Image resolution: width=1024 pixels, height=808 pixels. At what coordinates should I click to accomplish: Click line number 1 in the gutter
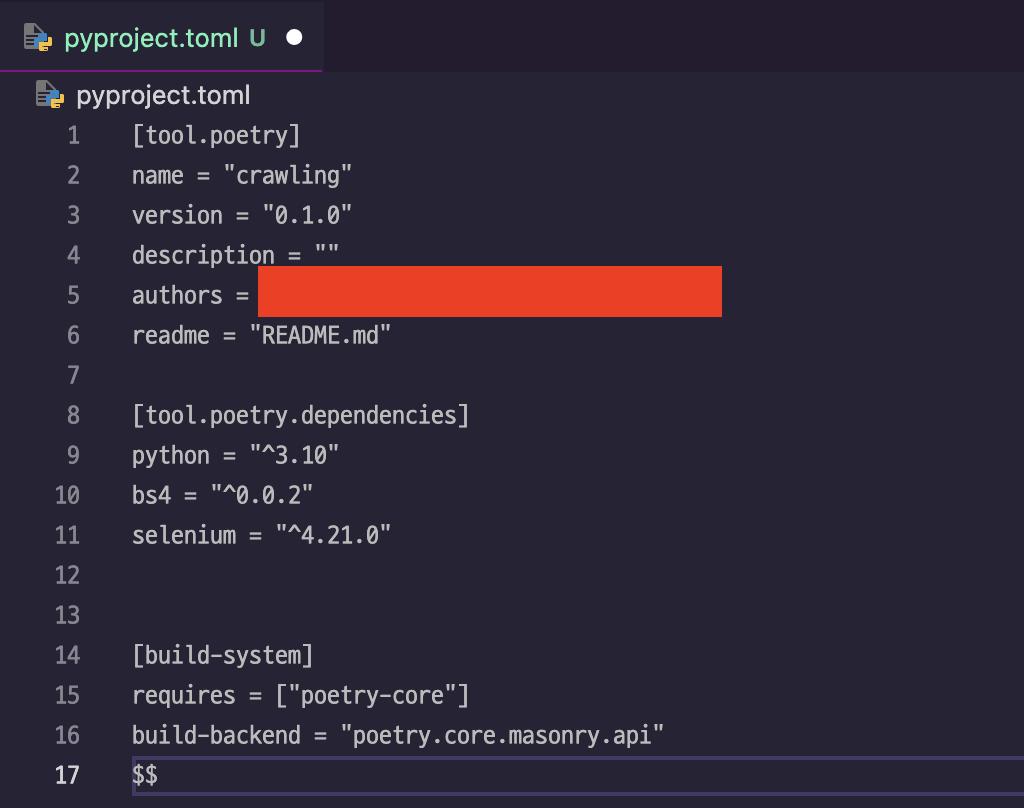coord(73,135)
